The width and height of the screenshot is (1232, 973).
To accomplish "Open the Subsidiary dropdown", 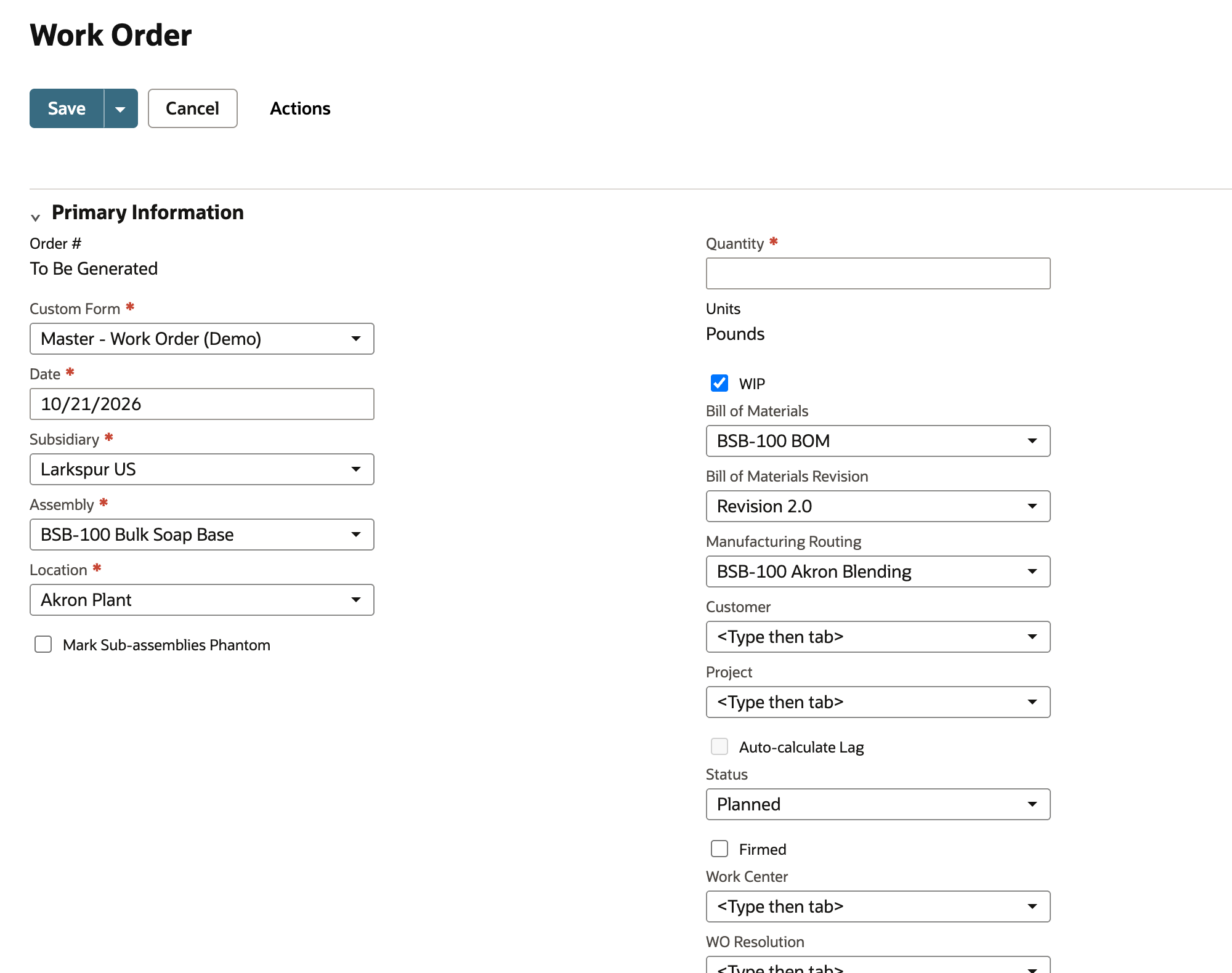I will point(201,469).
